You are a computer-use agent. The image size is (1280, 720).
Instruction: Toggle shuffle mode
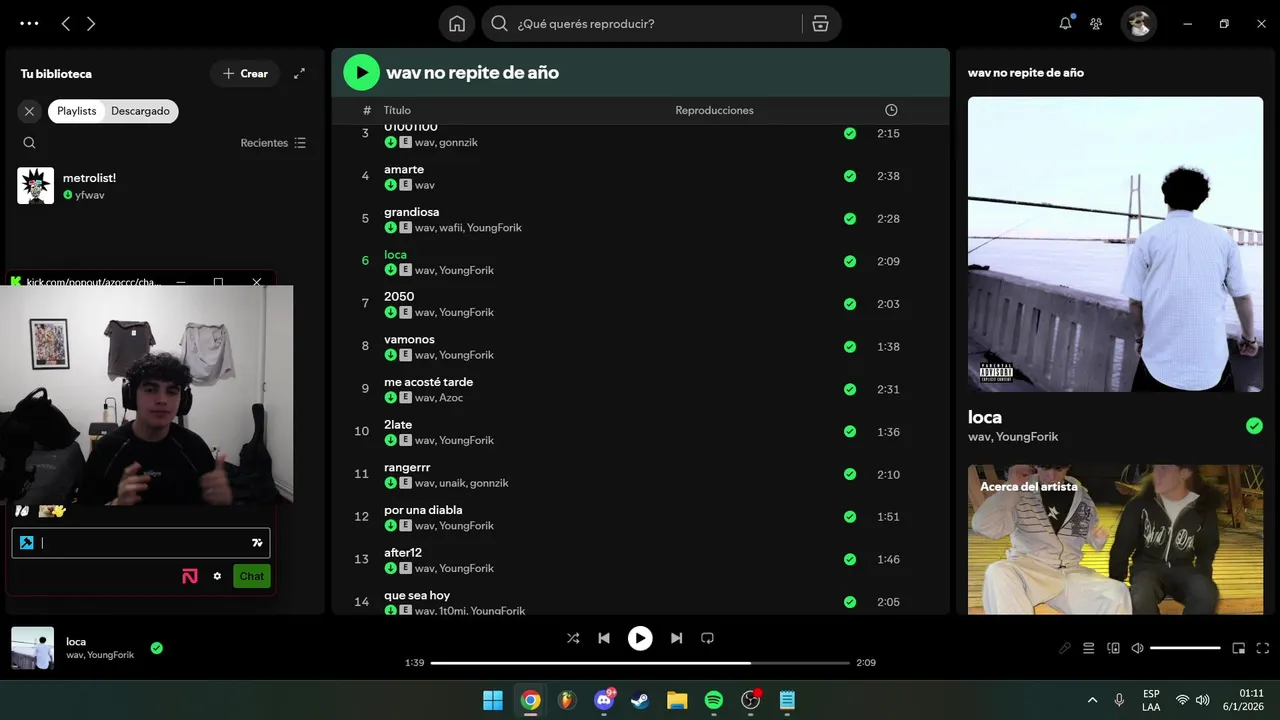[573, 638]
